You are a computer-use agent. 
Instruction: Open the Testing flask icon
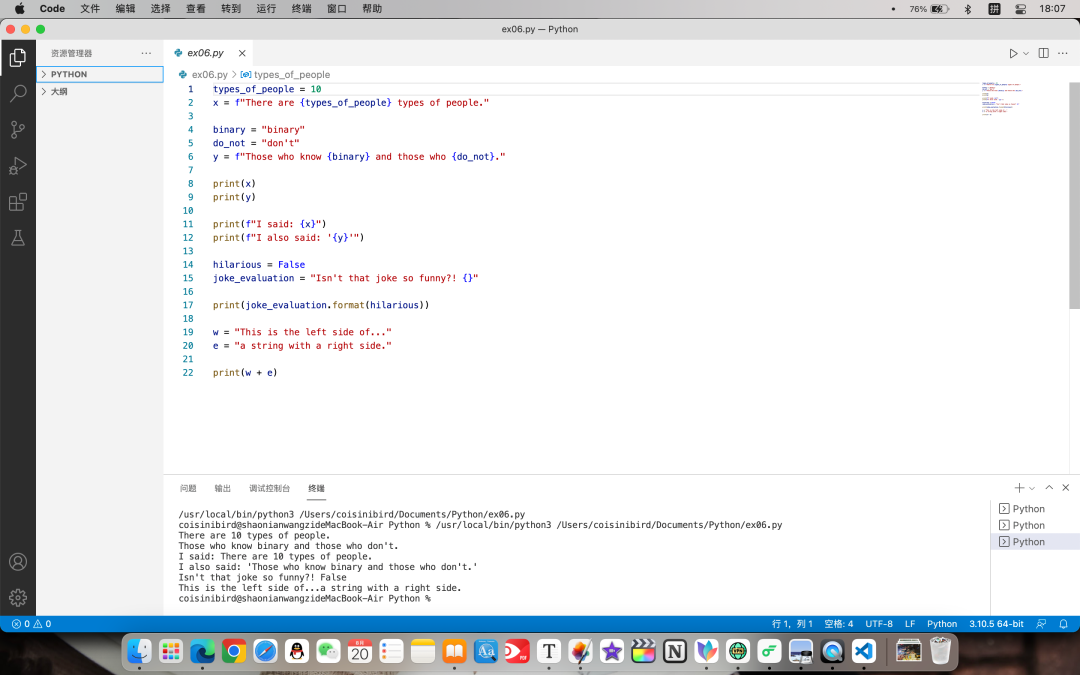point(18,238)
